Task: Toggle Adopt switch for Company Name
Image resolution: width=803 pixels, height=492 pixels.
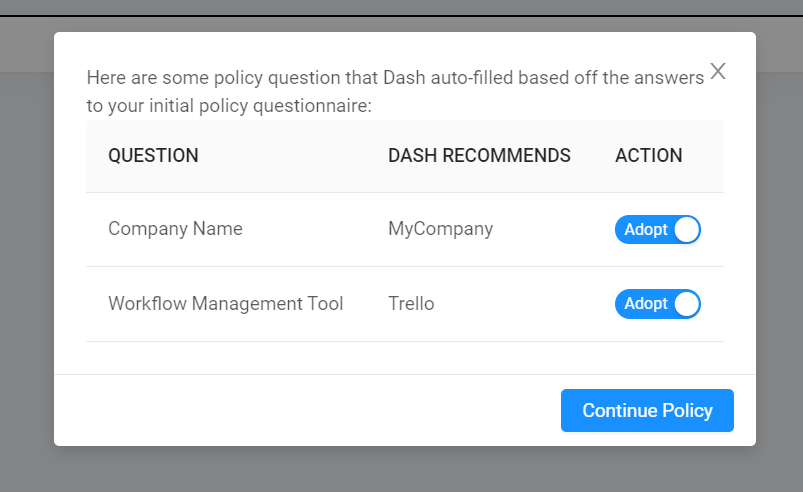Action: click(x=657, y=229)
